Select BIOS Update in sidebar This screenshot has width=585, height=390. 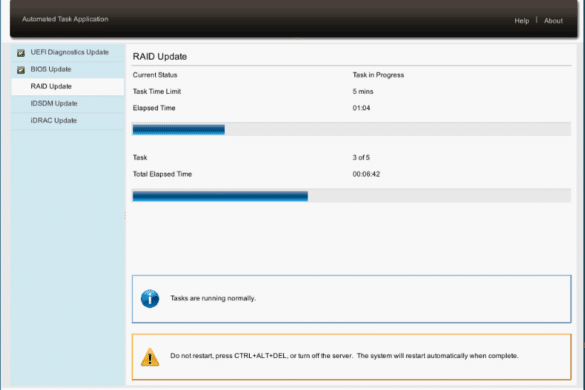coord(68,69)
